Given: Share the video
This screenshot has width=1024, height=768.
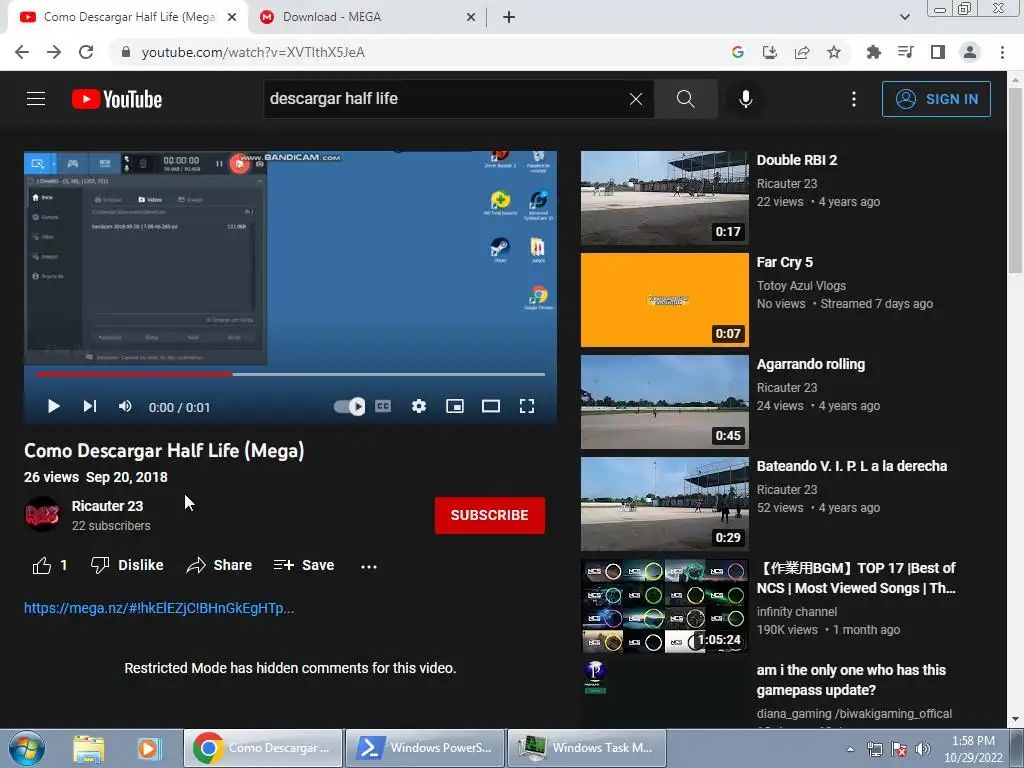Looking at the screenshot, I should tap(219, 566).
